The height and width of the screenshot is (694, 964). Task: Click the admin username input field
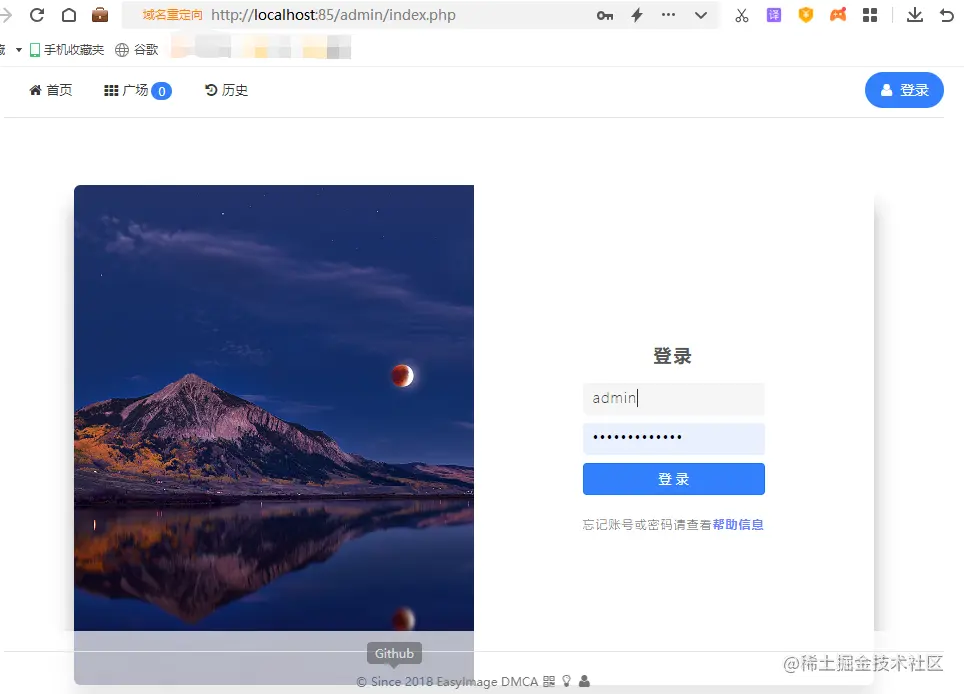(673, 398)
